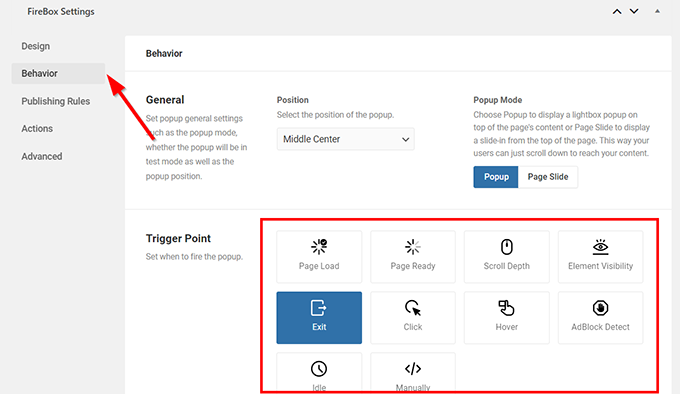Select the Page Load trigger
The height and width of the screenshot is (394, 680).
tap(319, 257)
